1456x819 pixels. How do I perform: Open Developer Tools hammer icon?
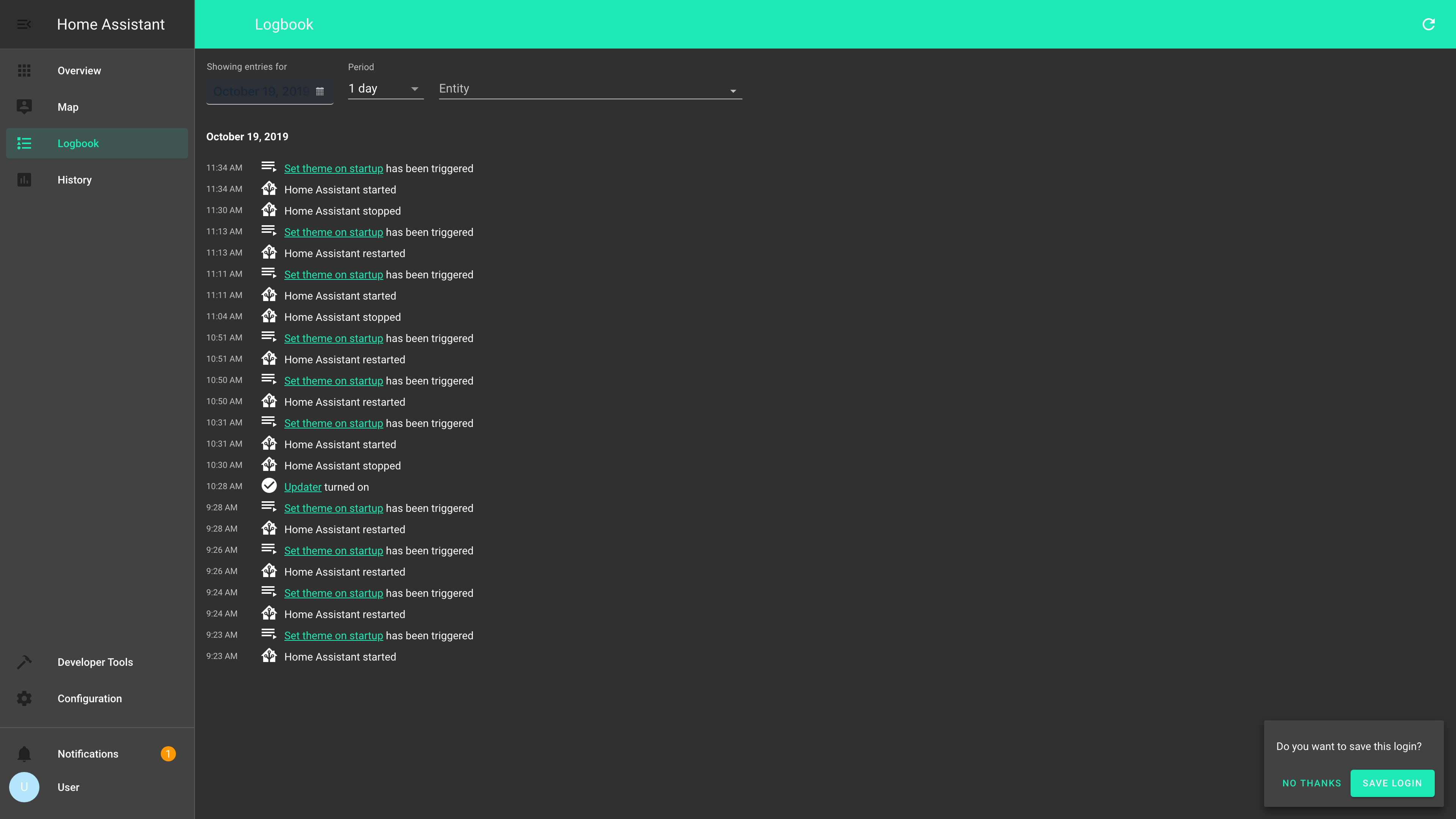click(x=24, y=662)
